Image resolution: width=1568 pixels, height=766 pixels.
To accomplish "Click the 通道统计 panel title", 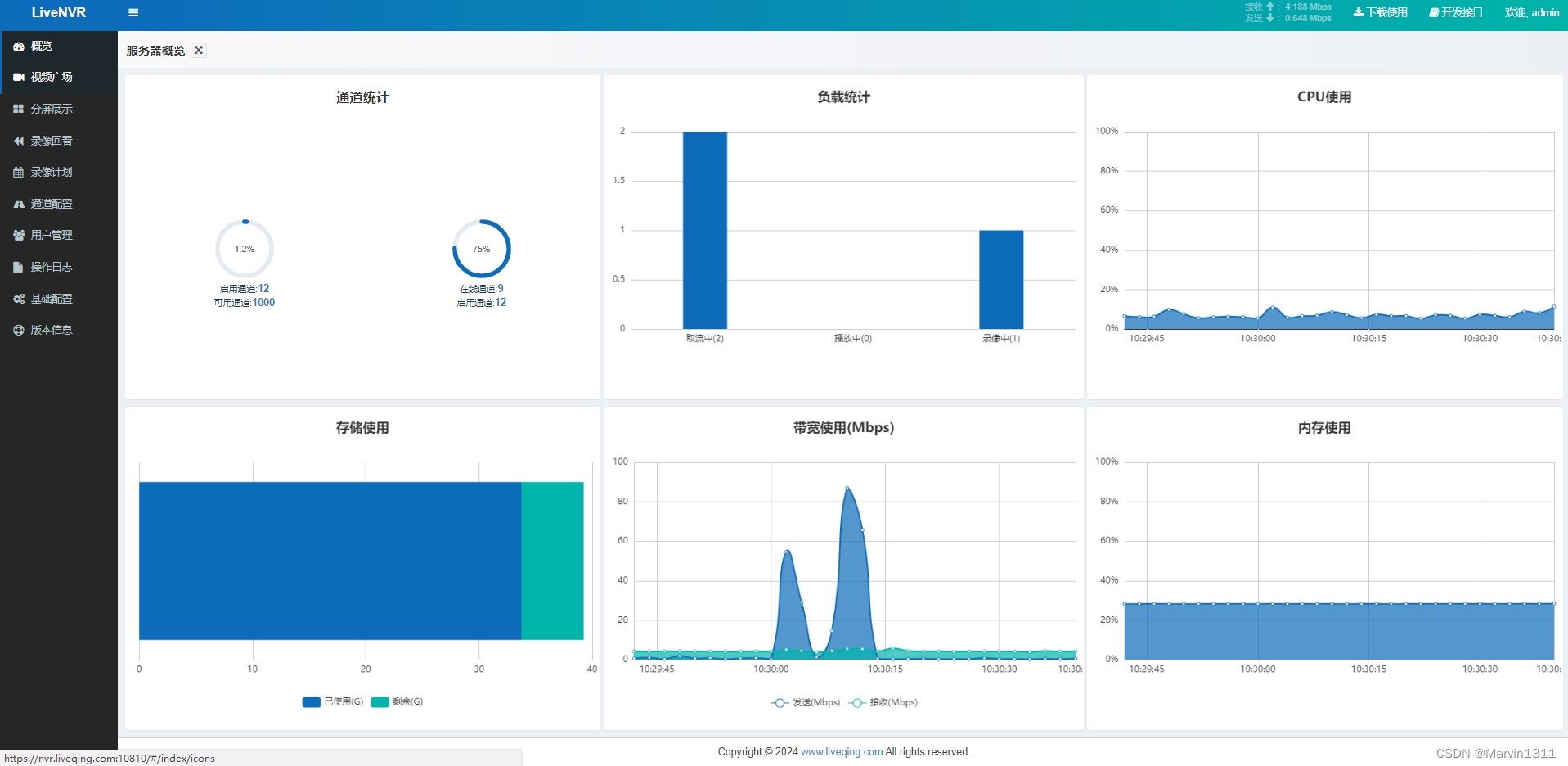I will pyautogui.click(x=362, y=97).
